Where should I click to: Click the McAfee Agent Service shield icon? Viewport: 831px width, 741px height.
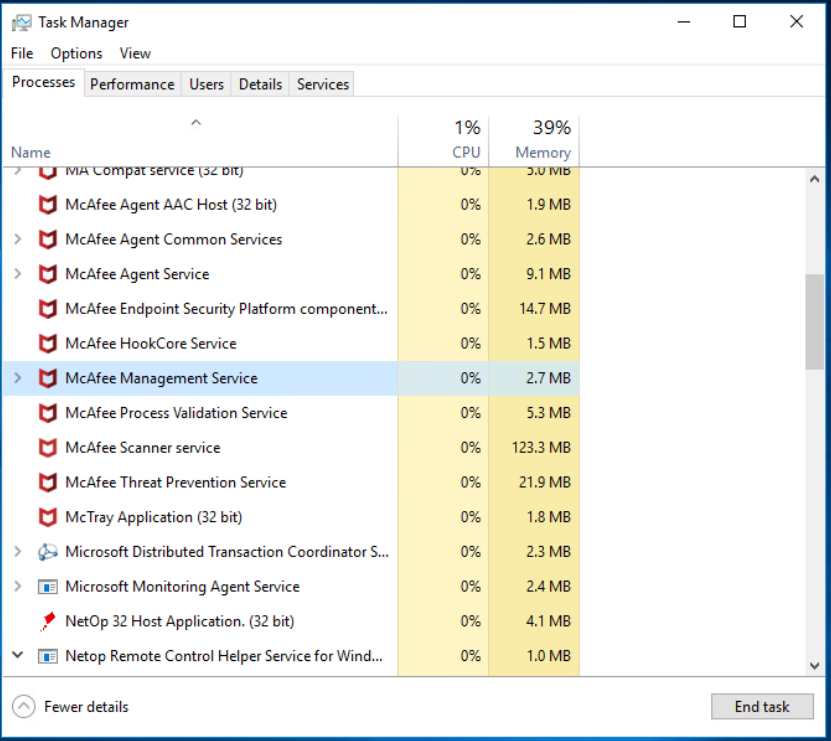(x=48, y=274)
